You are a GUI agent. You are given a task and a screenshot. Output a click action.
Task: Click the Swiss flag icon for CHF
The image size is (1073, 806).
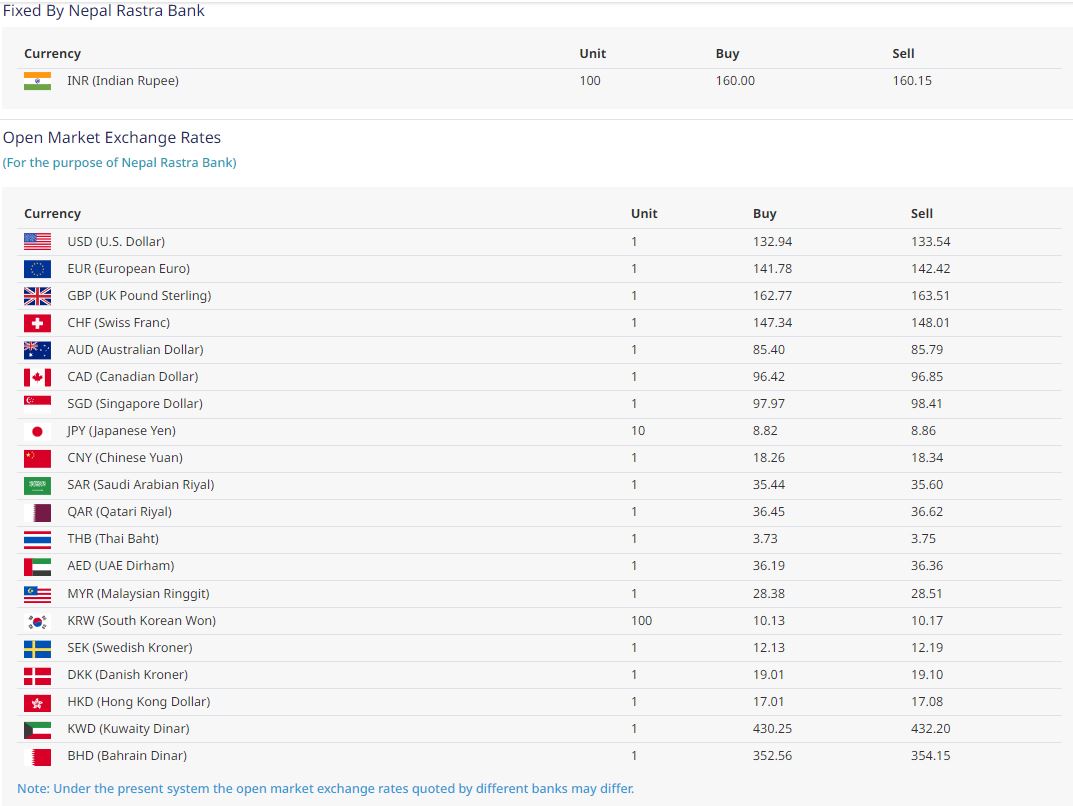pyautogui.click(x=37, y=323)
